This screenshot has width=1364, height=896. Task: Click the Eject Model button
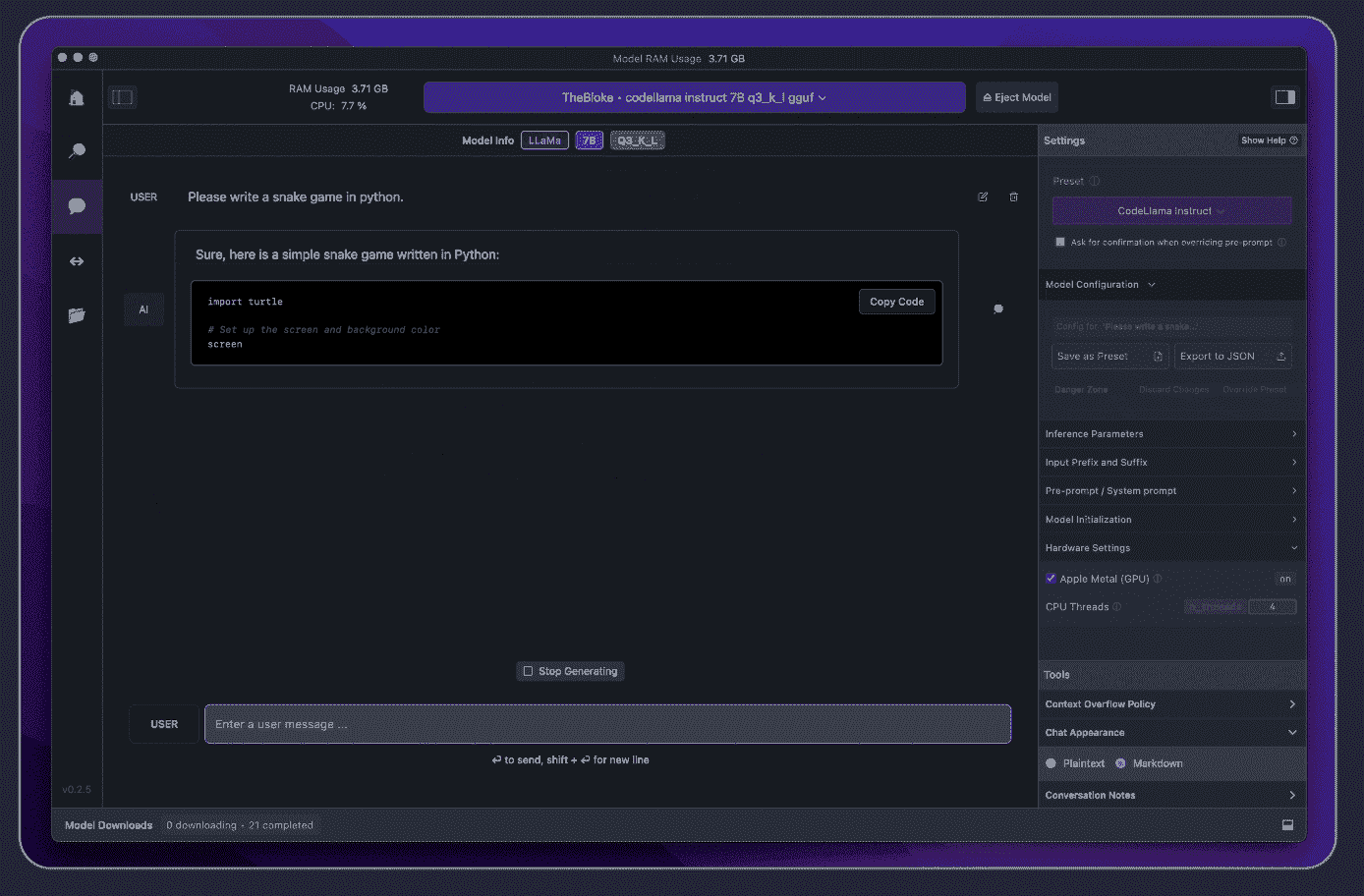tap(1017, 97)
